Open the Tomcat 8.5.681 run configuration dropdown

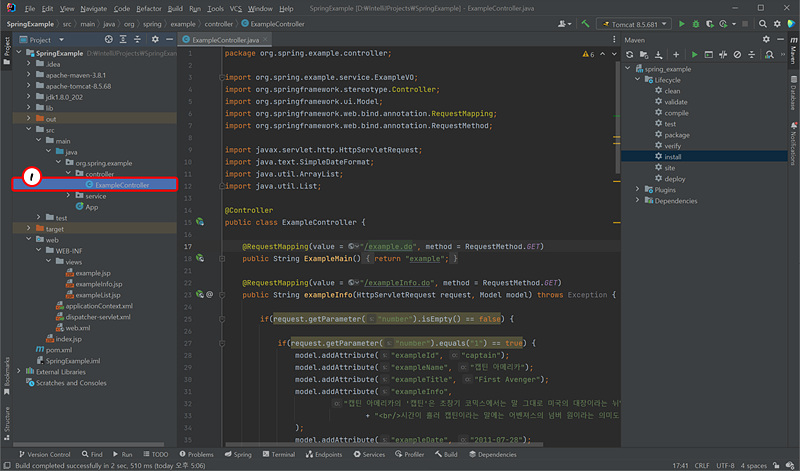634,24
